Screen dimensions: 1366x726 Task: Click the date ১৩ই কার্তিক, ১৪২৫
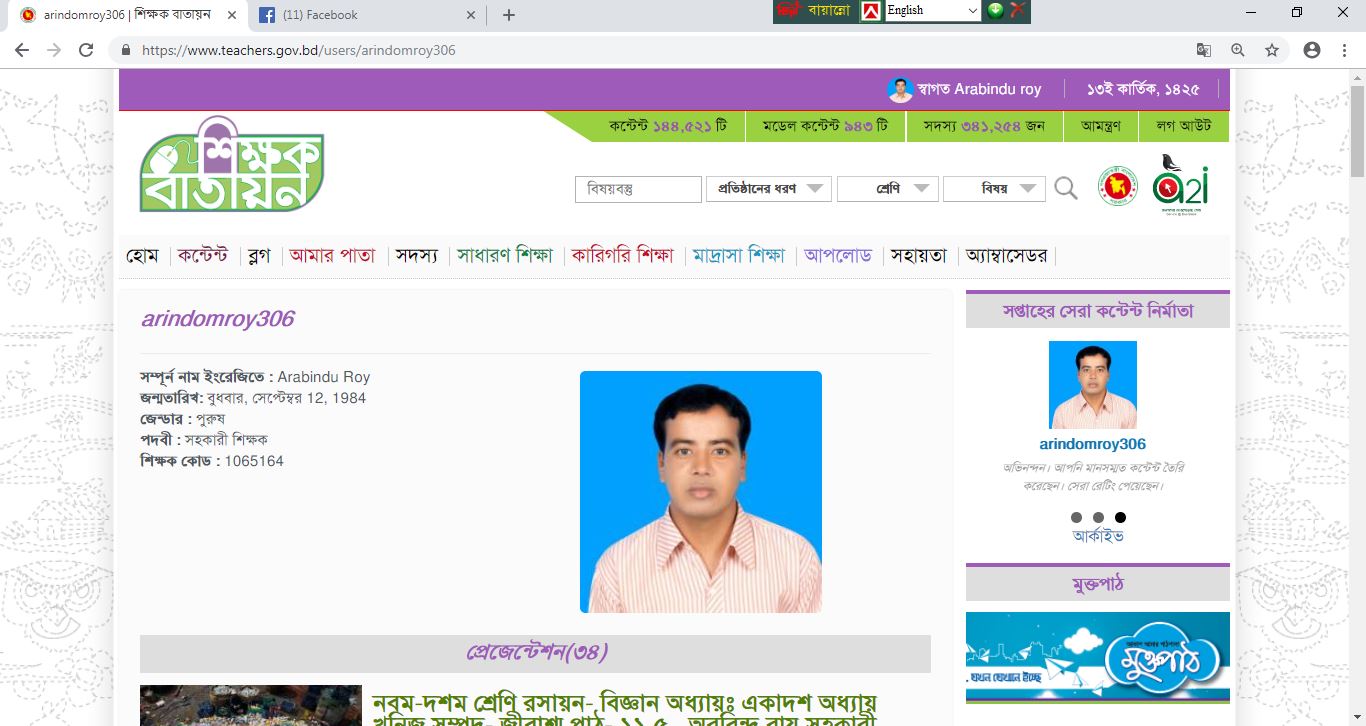[1143, 89]
